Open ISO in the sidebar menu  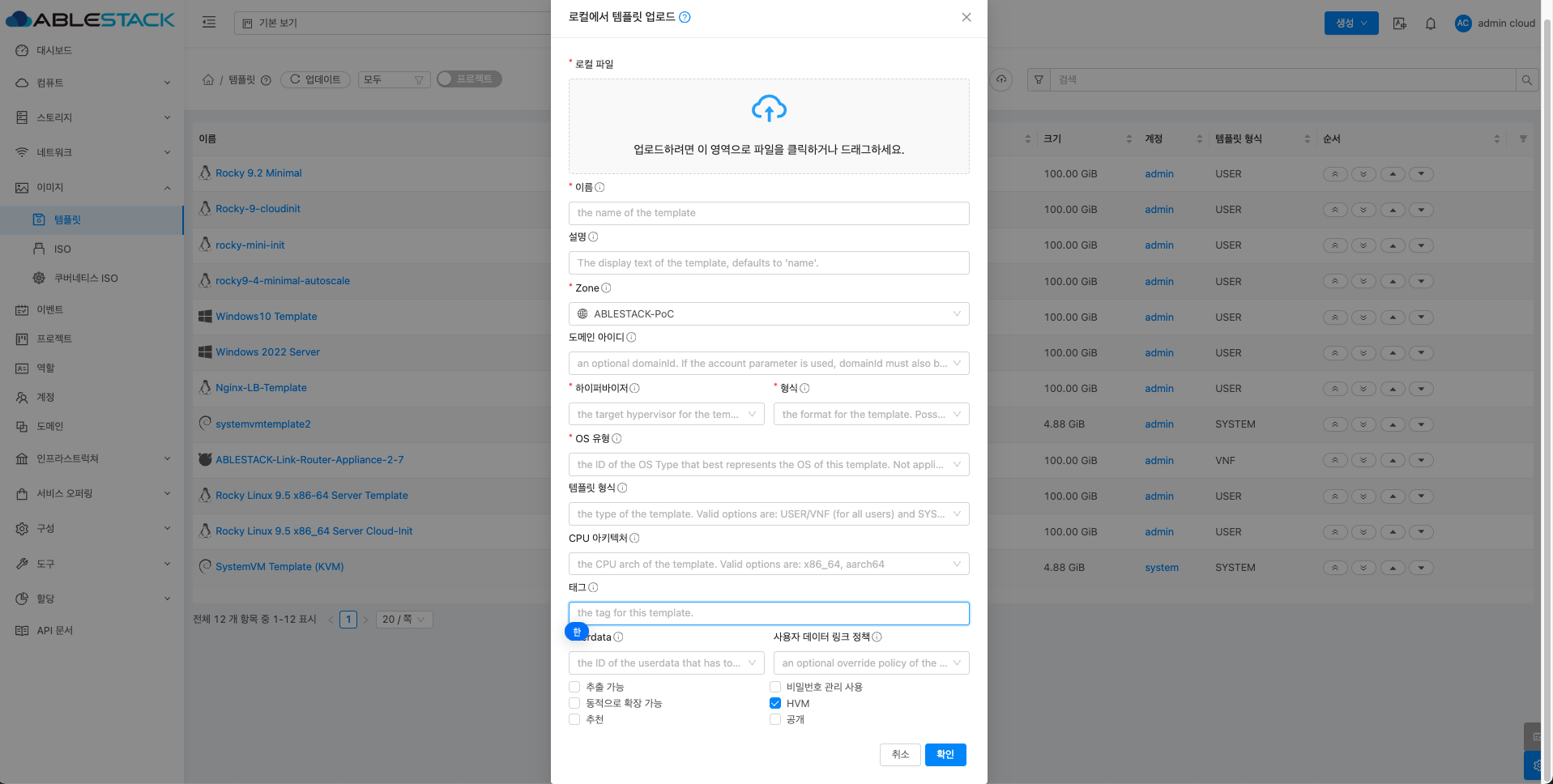pyautogui.click(x=62, y=249)
